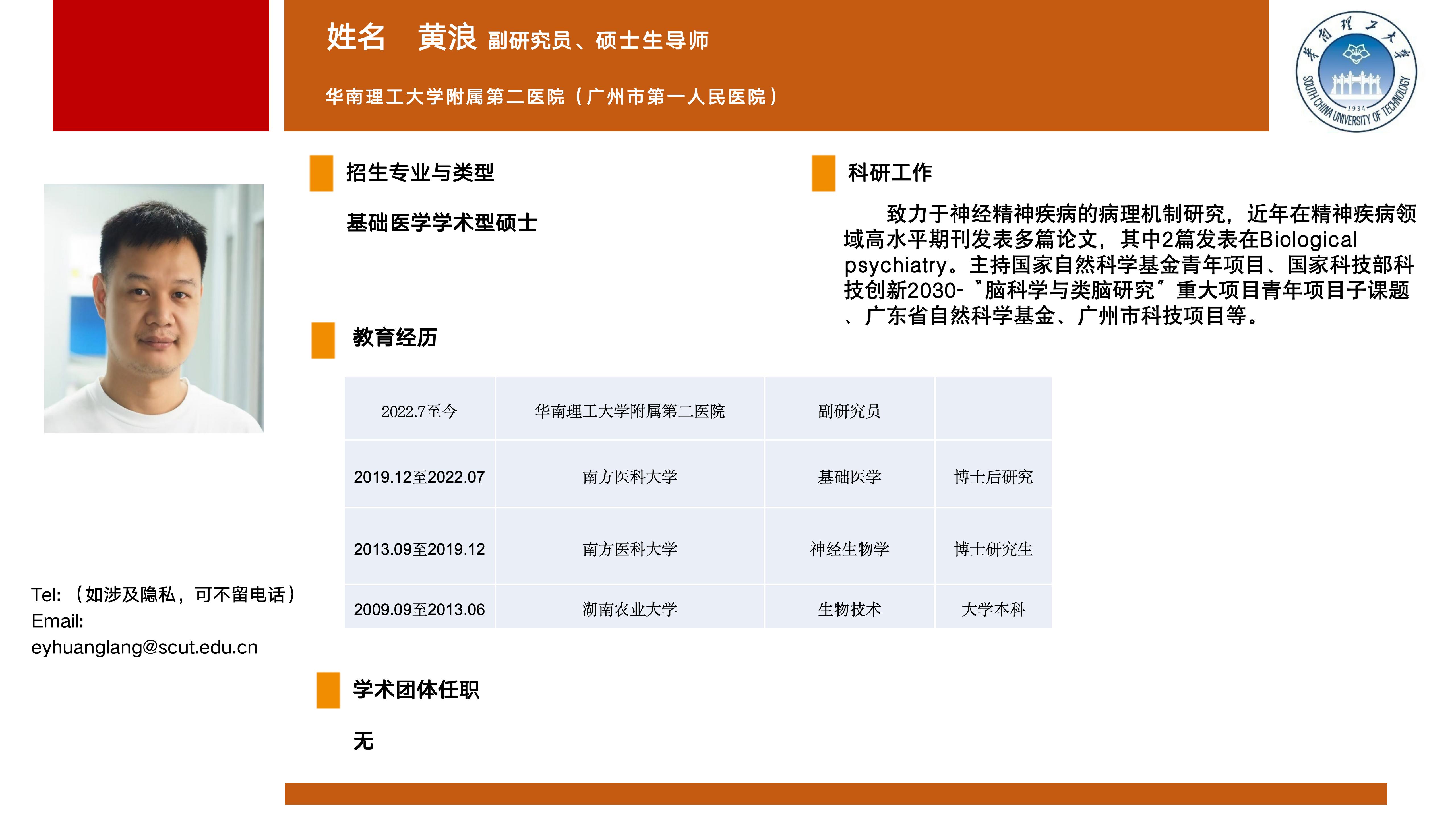
Task: Click the portrait photo
Action: tap(154, 309)
